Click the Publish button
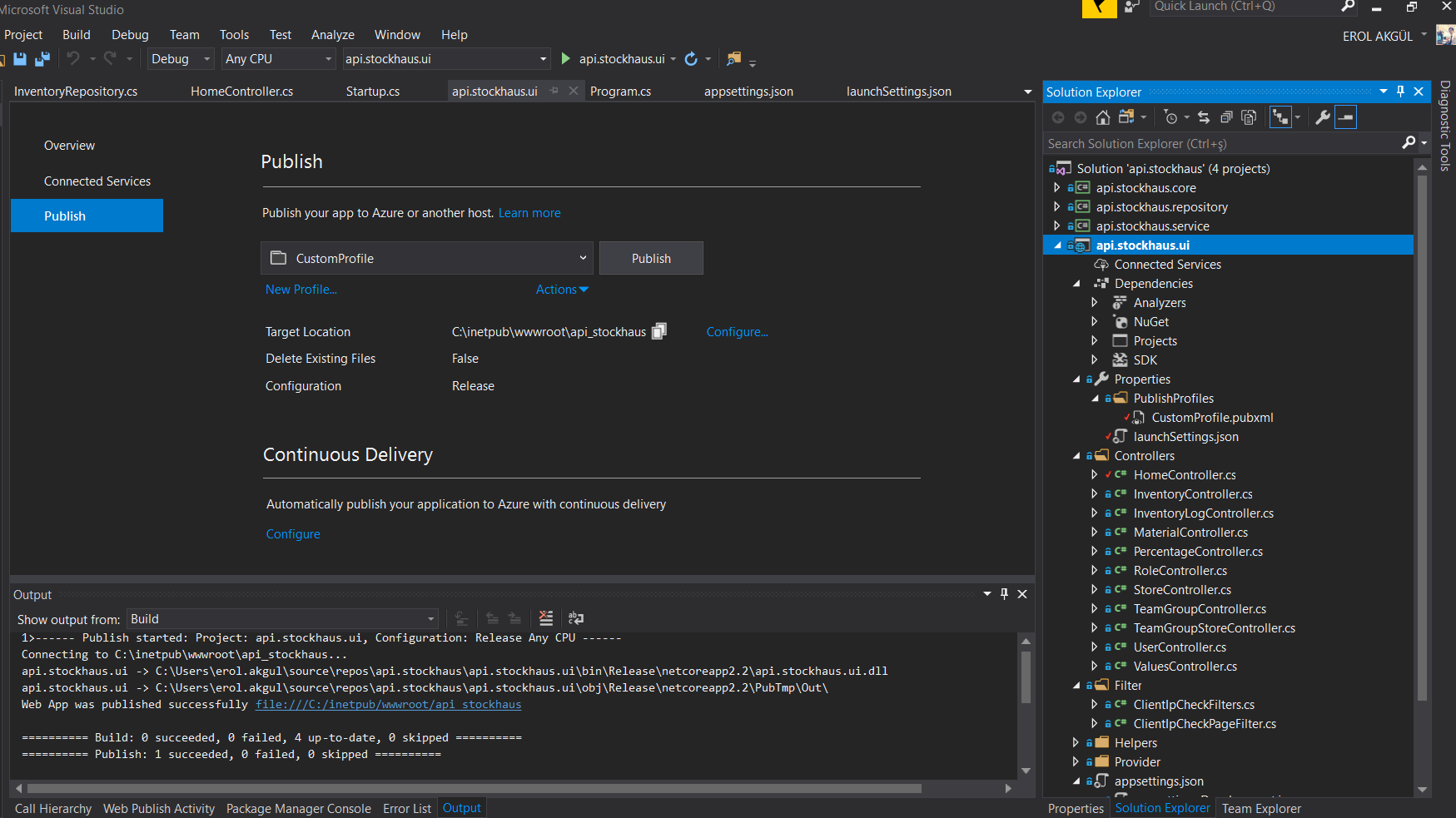Viewport: 1456px width, 818px height. (x=651, y=258)
